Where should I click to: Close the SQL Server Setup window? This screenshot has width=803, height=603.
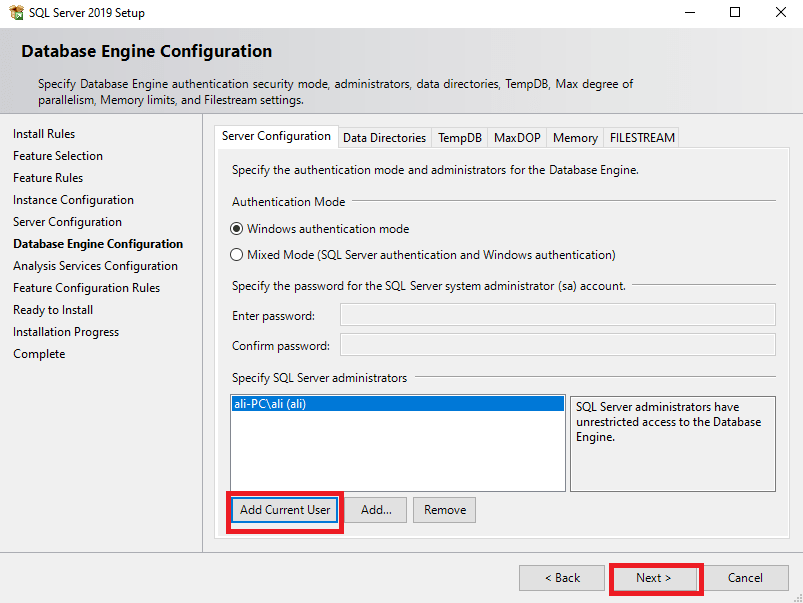click(x=780, y=12)
